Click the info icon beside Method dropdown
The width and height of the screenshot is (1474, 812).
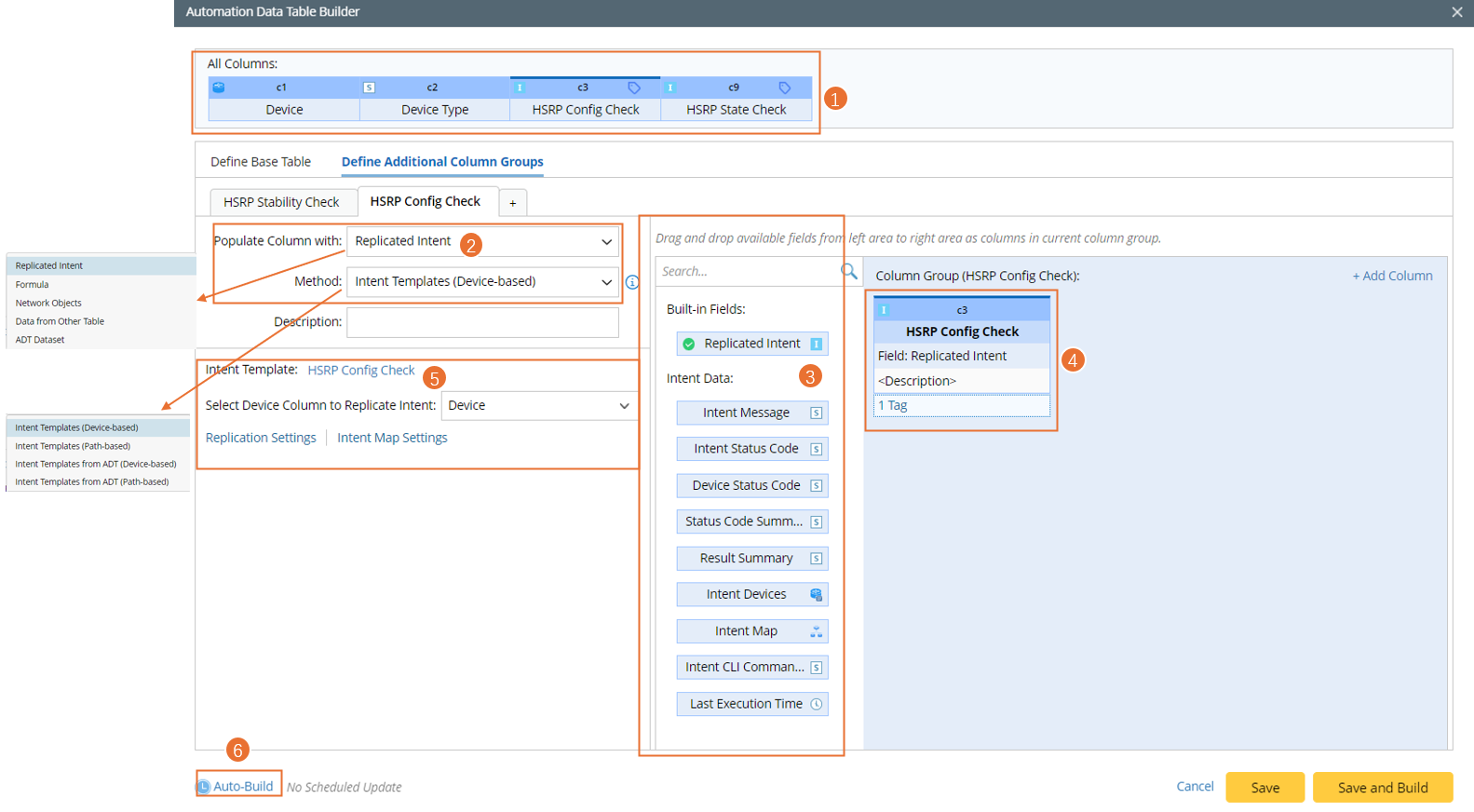632,282
